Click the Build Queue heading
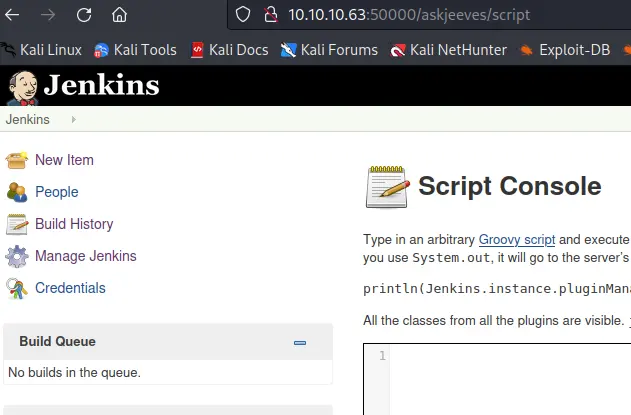Viewport: 631px width, 415px height. (58, 341)
